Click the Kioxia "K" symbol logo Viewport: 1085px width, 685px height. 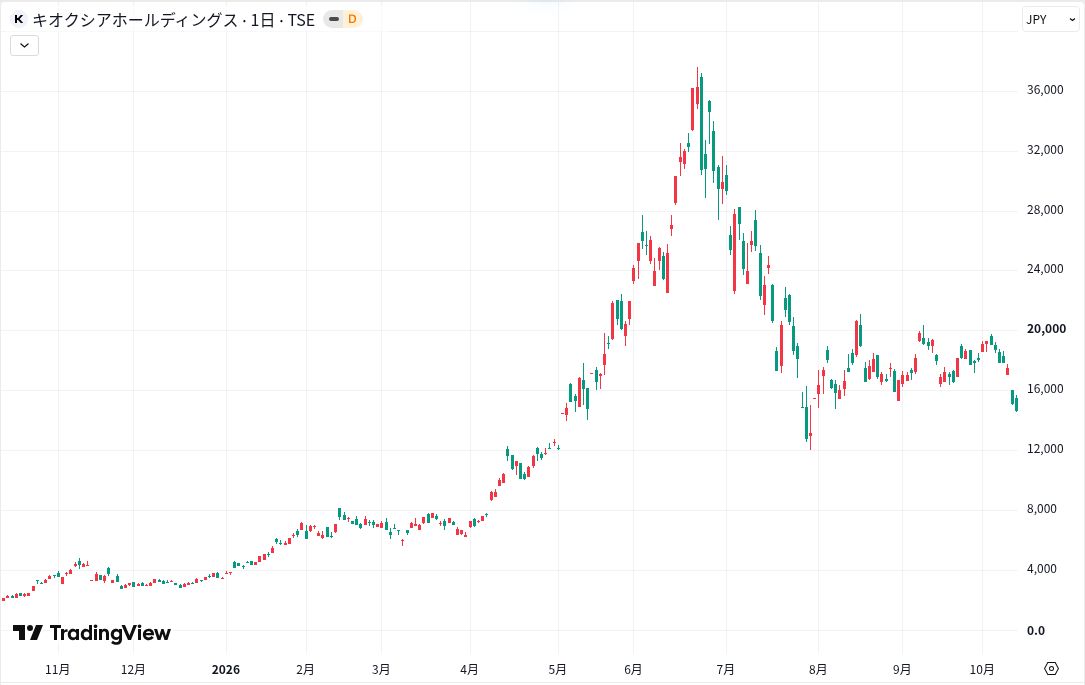(19, 19)
